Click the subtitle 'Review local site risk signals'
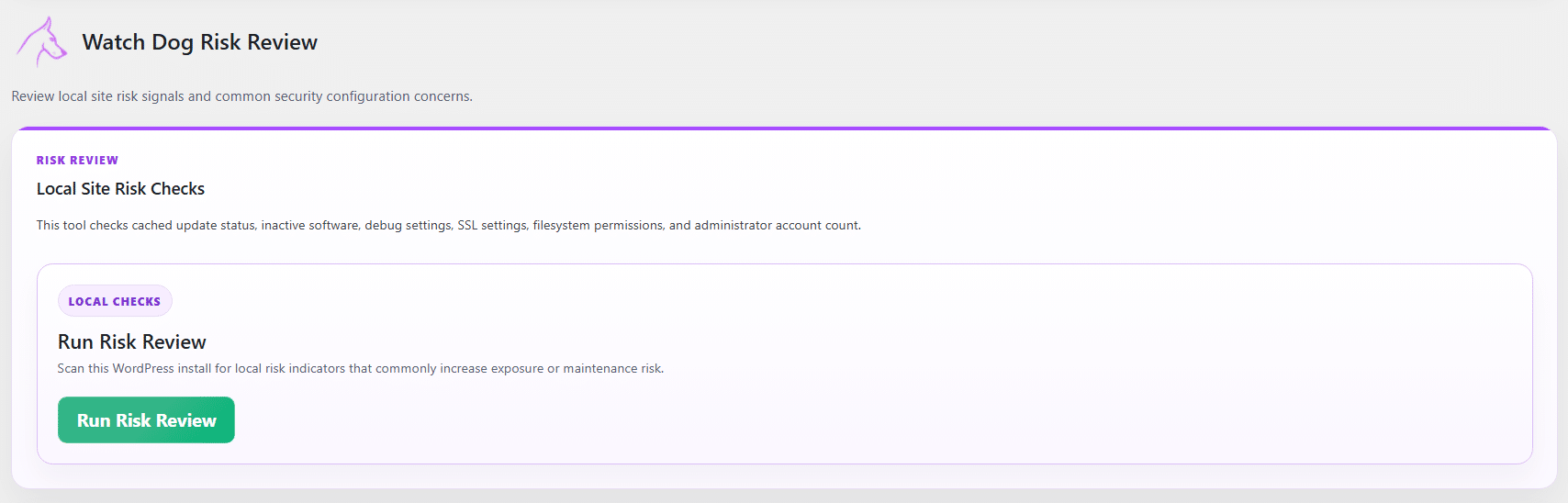This screenshot has height=503, width=1568. click(241, 96)
